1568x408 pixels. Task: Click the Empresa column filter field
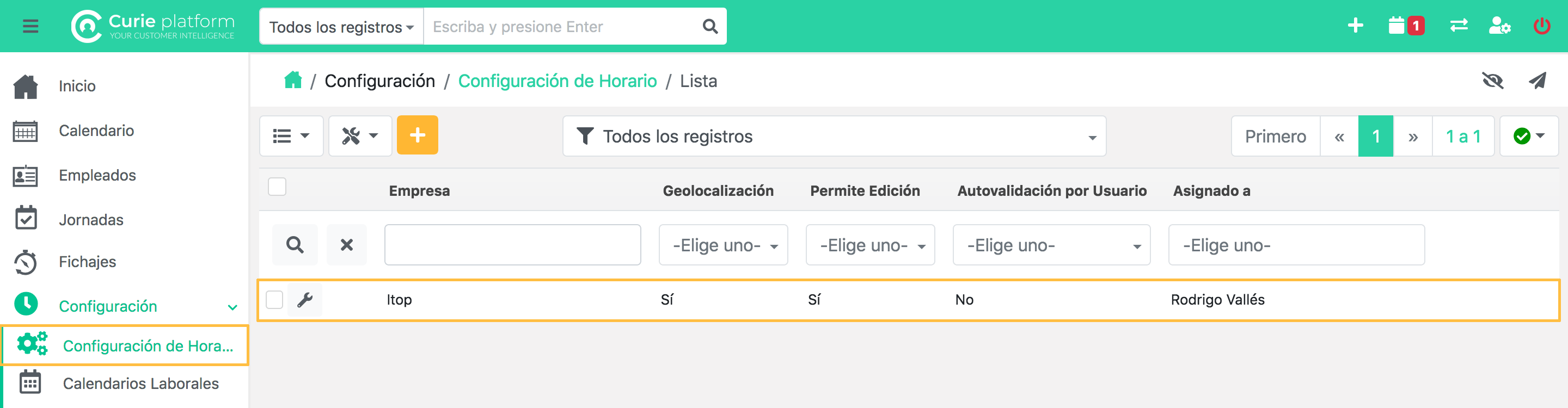(x=512, y=245)
